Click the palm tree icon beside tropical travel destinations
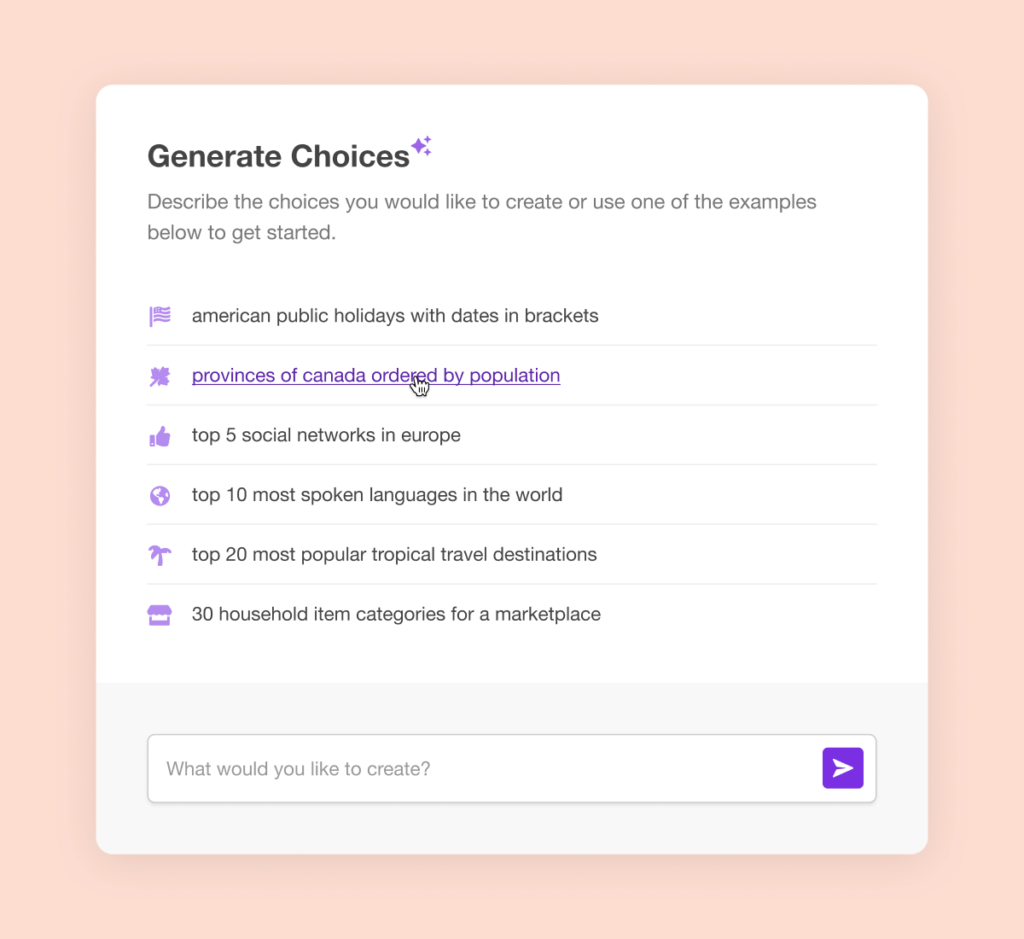 160,554
